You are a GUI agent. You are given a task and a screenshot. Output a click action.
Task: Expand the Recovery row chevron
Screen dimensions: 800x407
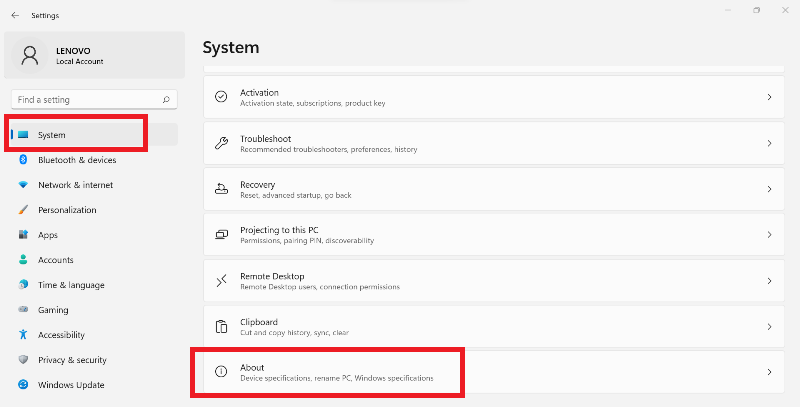coord(769,189)
